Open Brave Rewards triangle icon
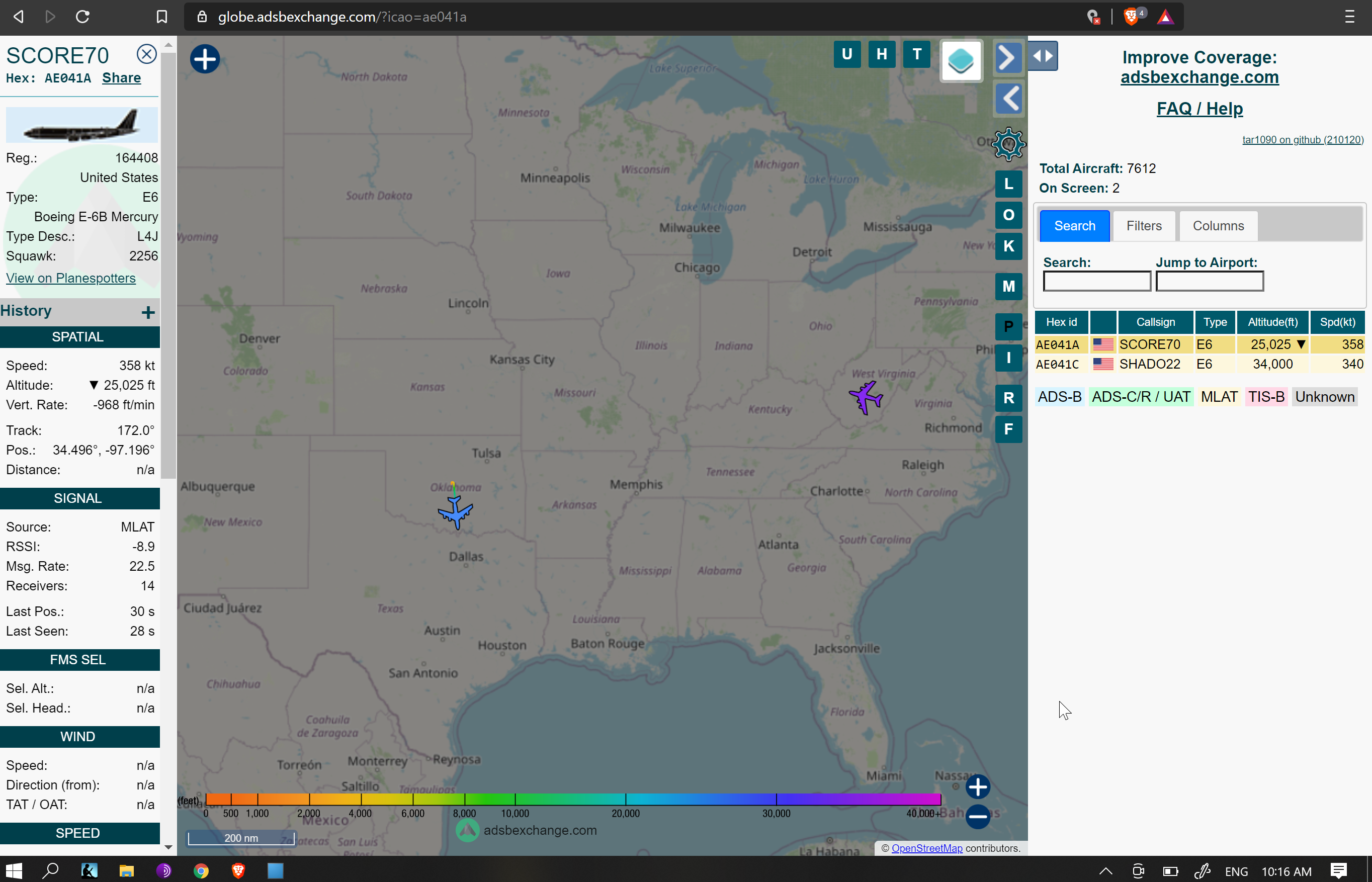This screenshot has height=882, width=1372. point(1165,17)
